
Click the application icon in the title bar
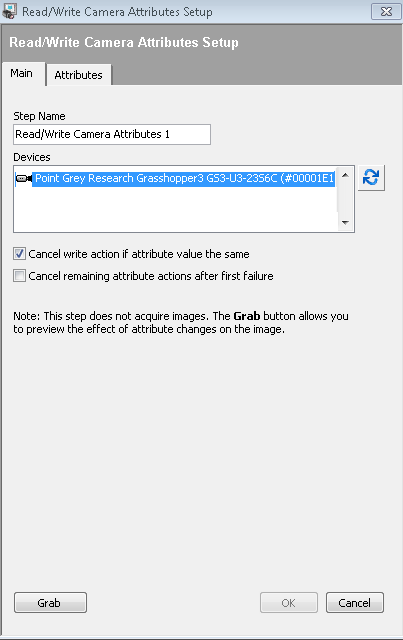coord(9,11)
